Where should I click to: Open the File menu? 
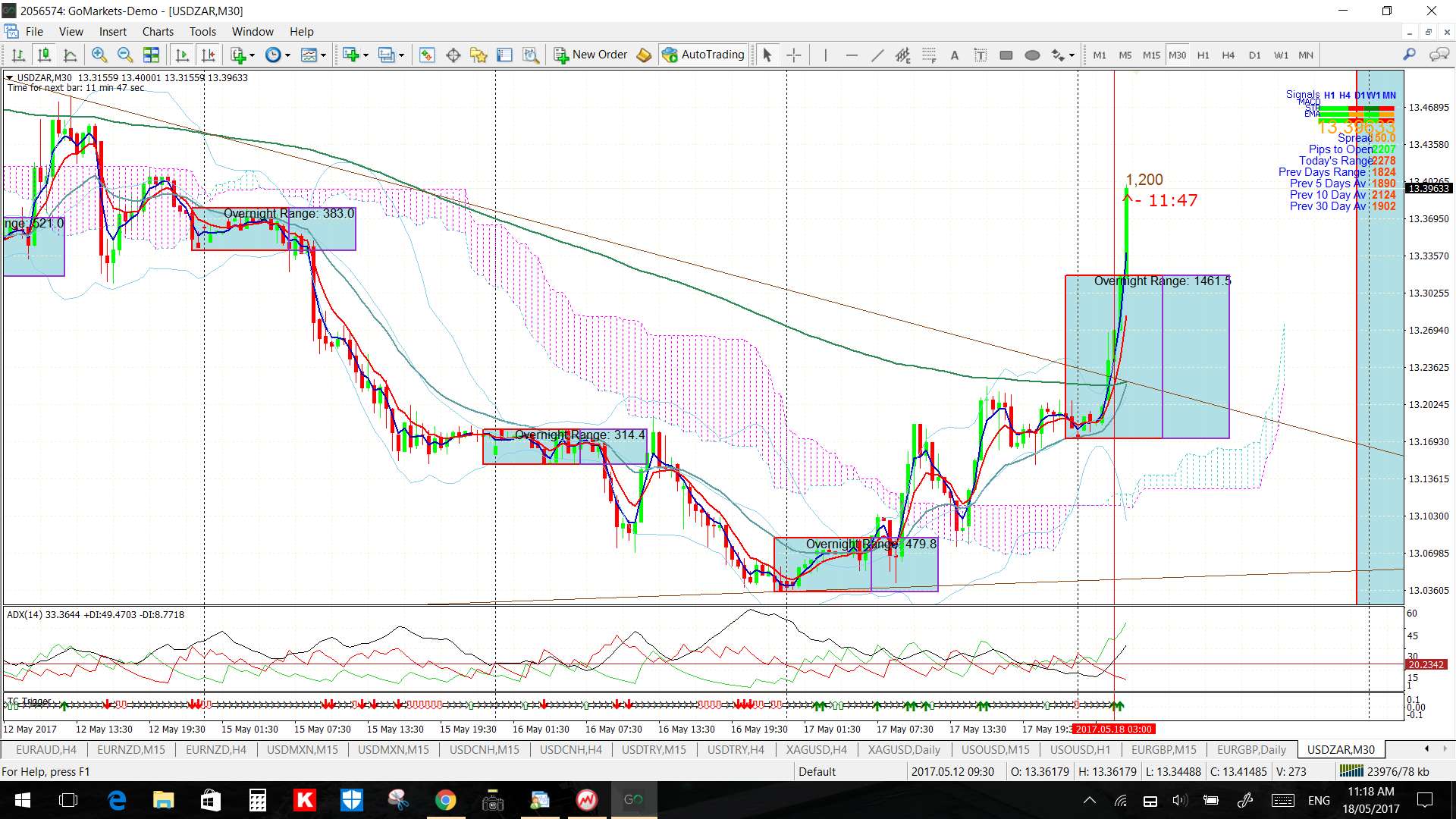pyautogui.click(x=34, y=32)
